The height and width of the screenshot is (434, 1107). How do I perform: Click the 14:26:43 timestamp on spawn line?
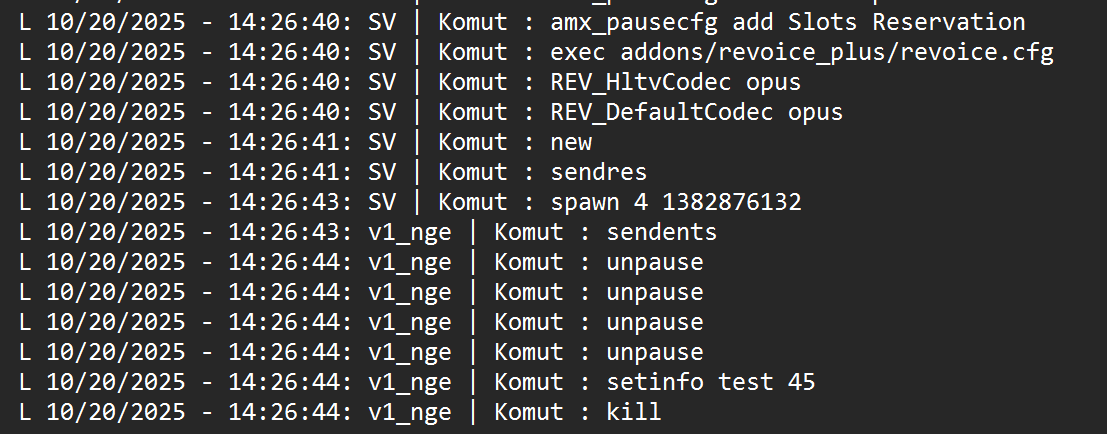290,203
